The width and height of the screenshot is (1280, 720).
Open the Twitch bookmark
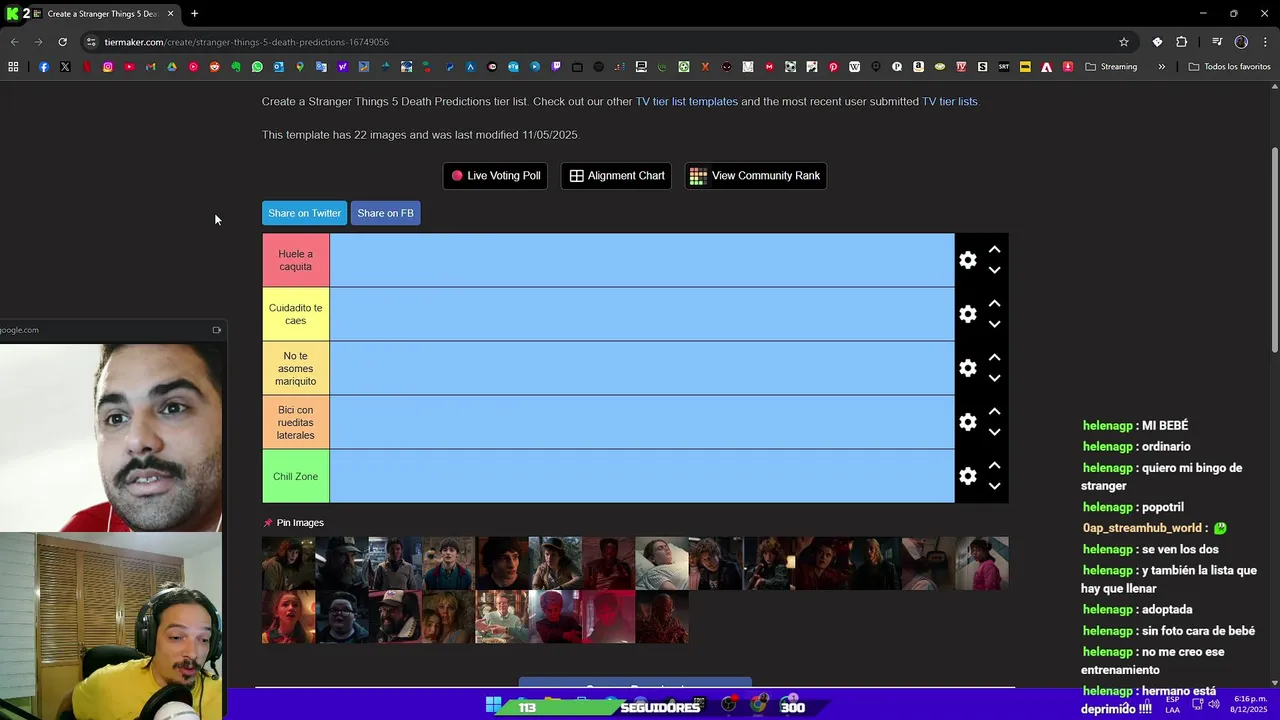click(556, 67)
